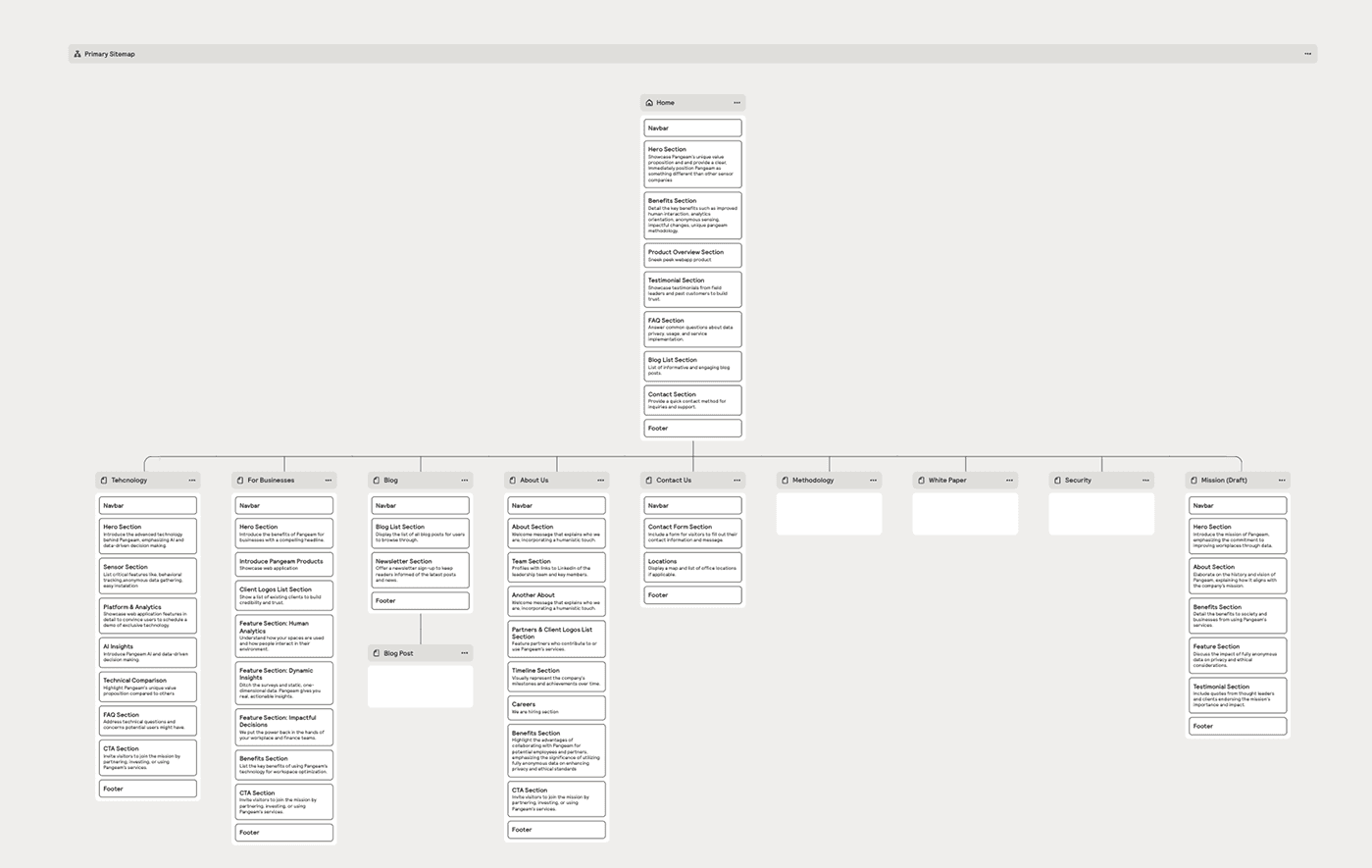Select the Partners & Client Logos List block
Screen dimensions: 1372x868
(x=557, y=638)
